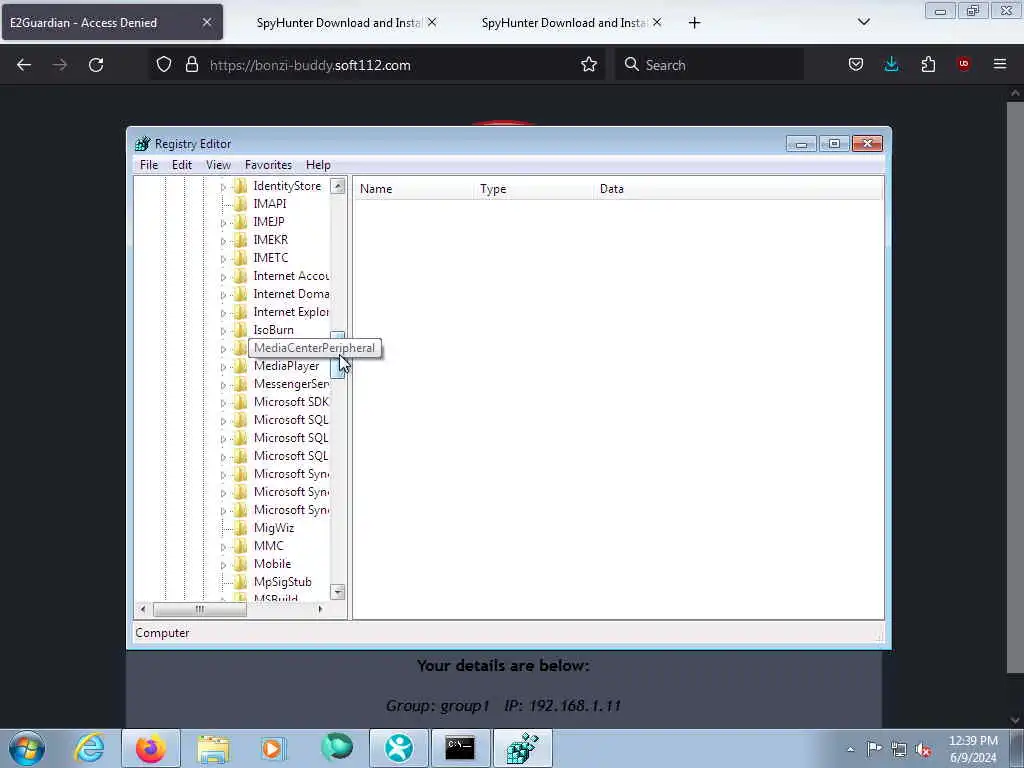Image resolution: width=1024 pixels, height=768 pixels.
Task: Expand the IMEKR registry key
Action: click(223, 241)
